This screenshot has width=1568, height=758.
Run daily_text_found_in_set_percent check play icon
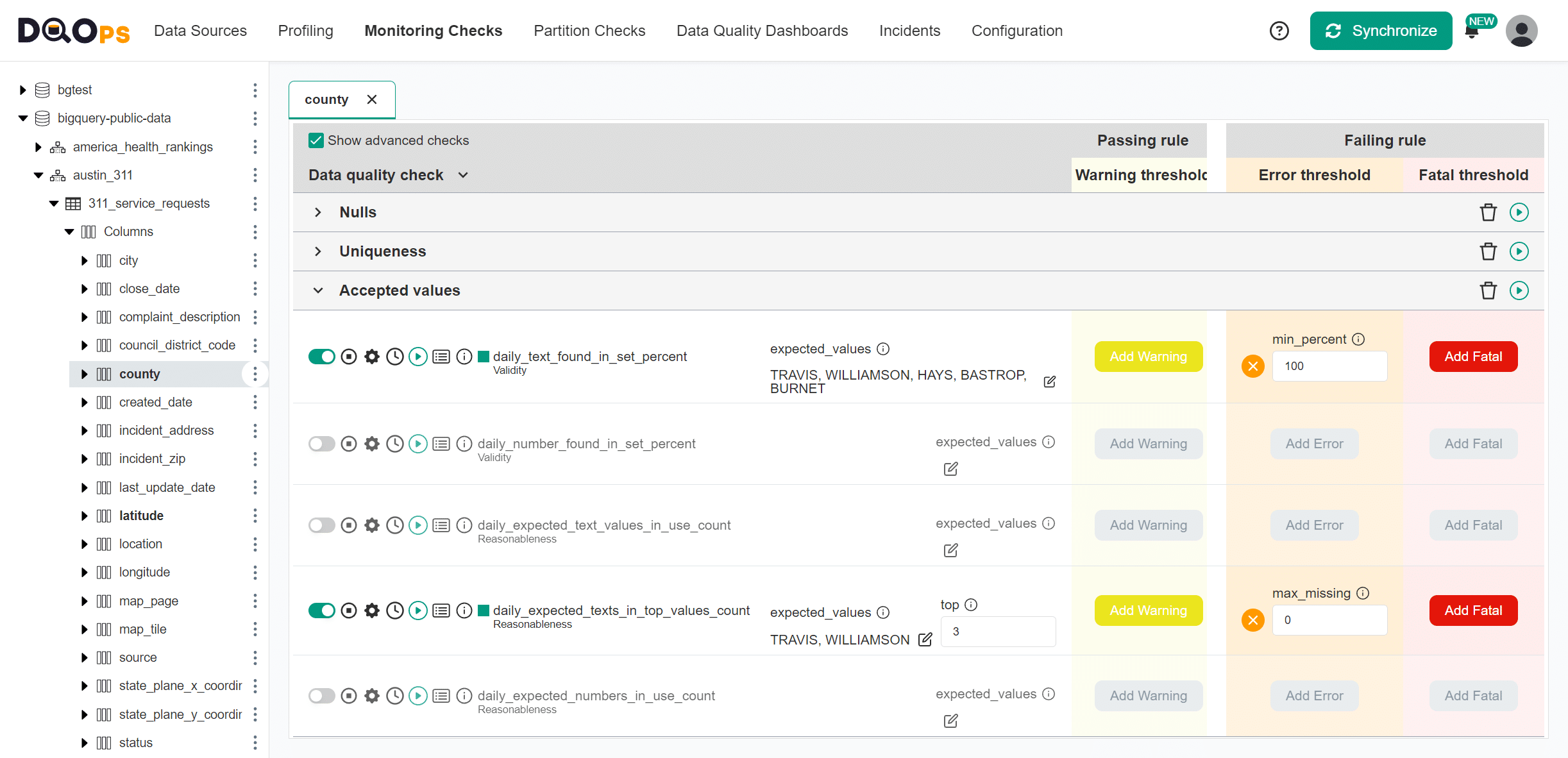click(417, 357)
